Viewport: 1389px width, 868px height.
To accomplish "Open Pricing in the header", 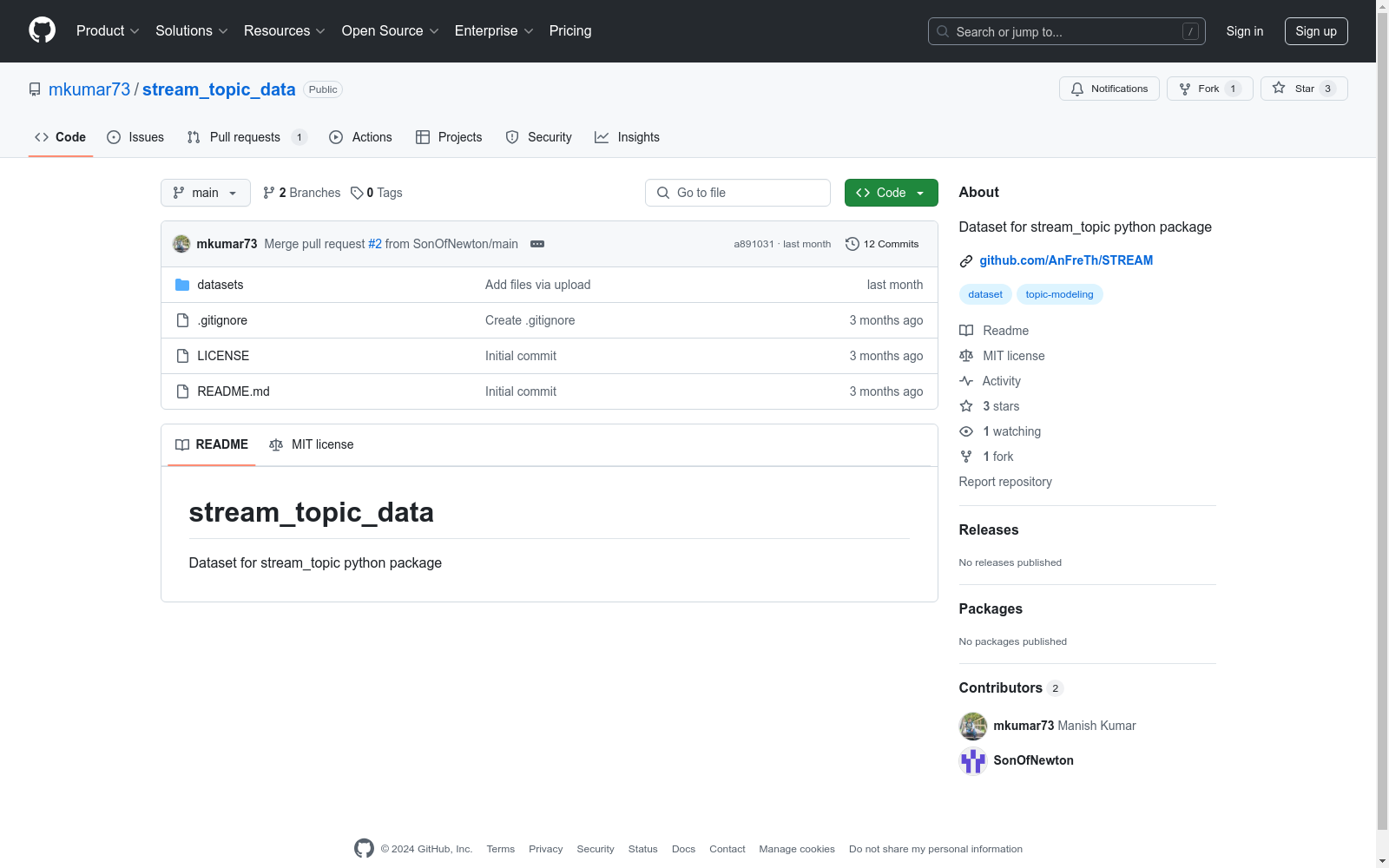I will 570,31.
